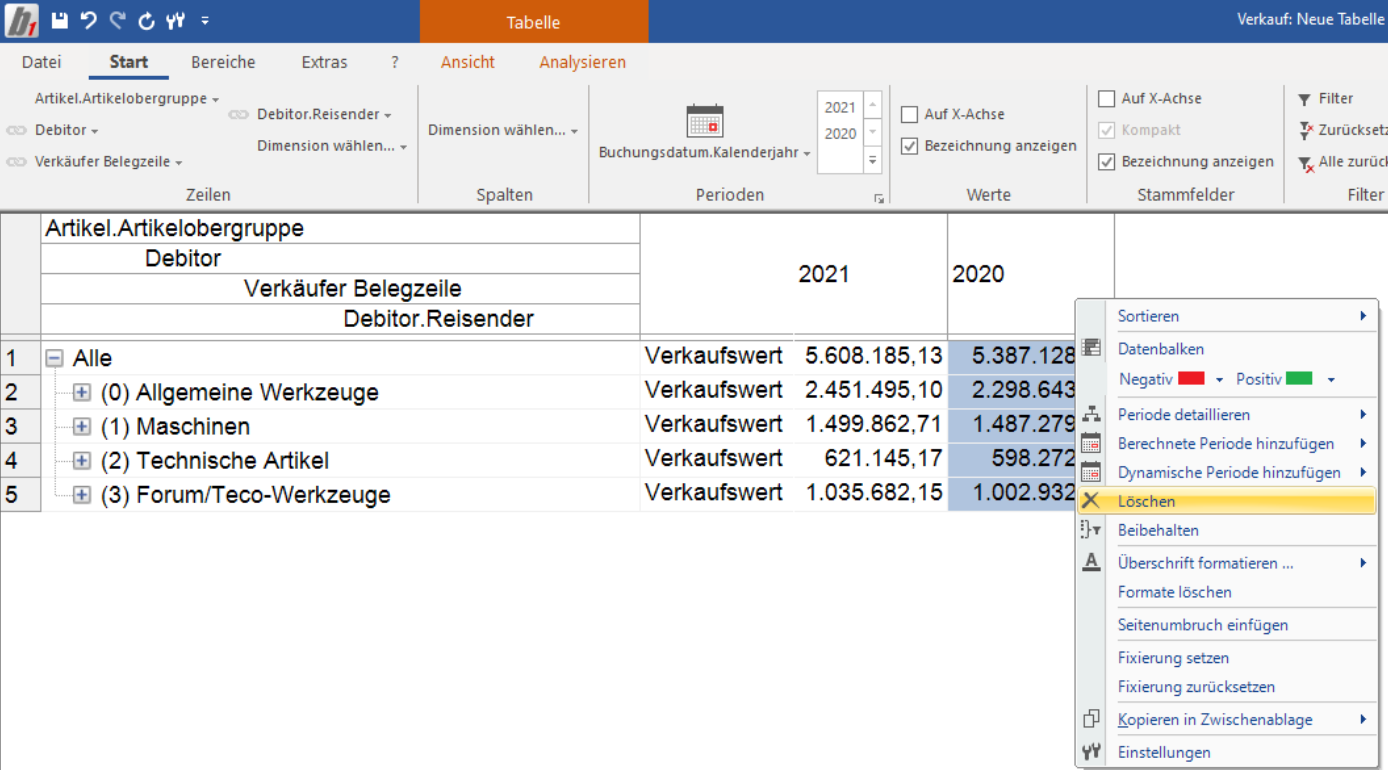Click the link icon beside Debitor.Reisender
The width and height of the screenshot is (1390, 780).
coord(238,115)
